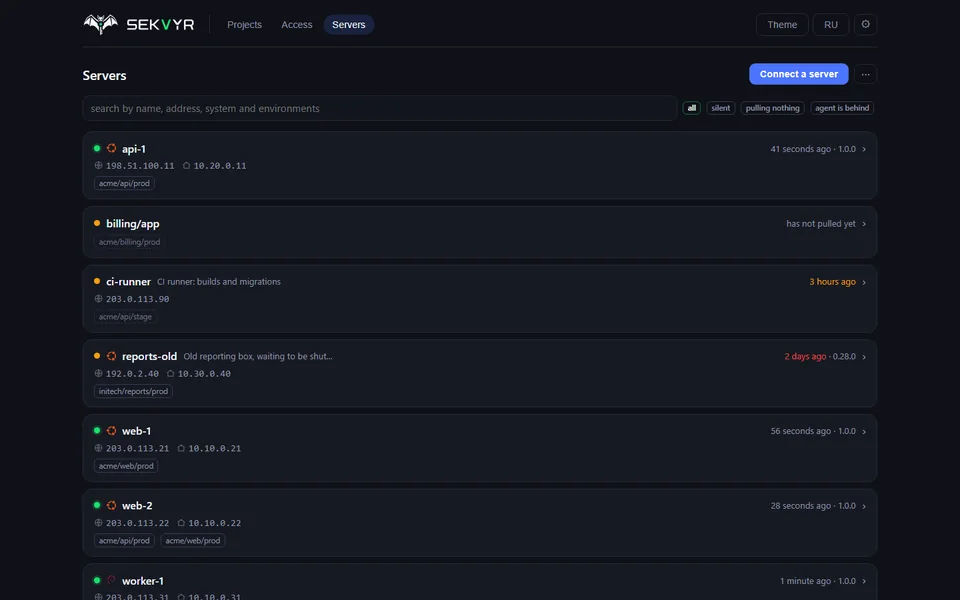This screenshot has width=960, height=600.
Task: Enable the 'silent' filter chip
Action: click(721, 108)
